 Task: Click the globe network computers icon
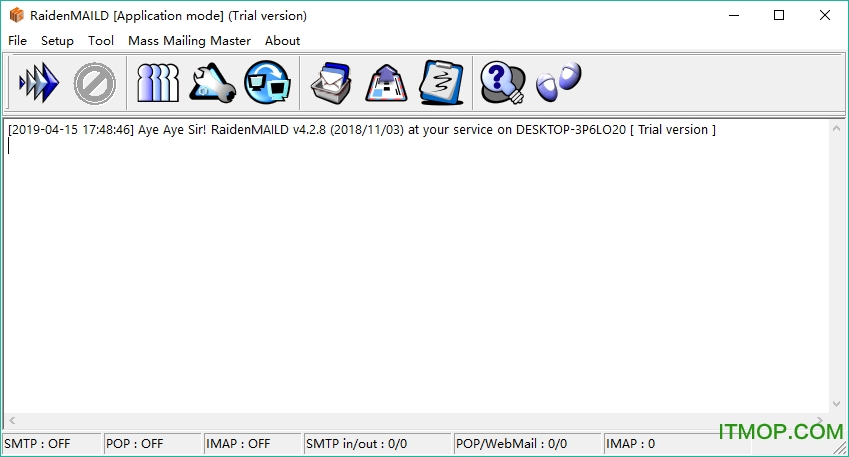pos(267,83)
